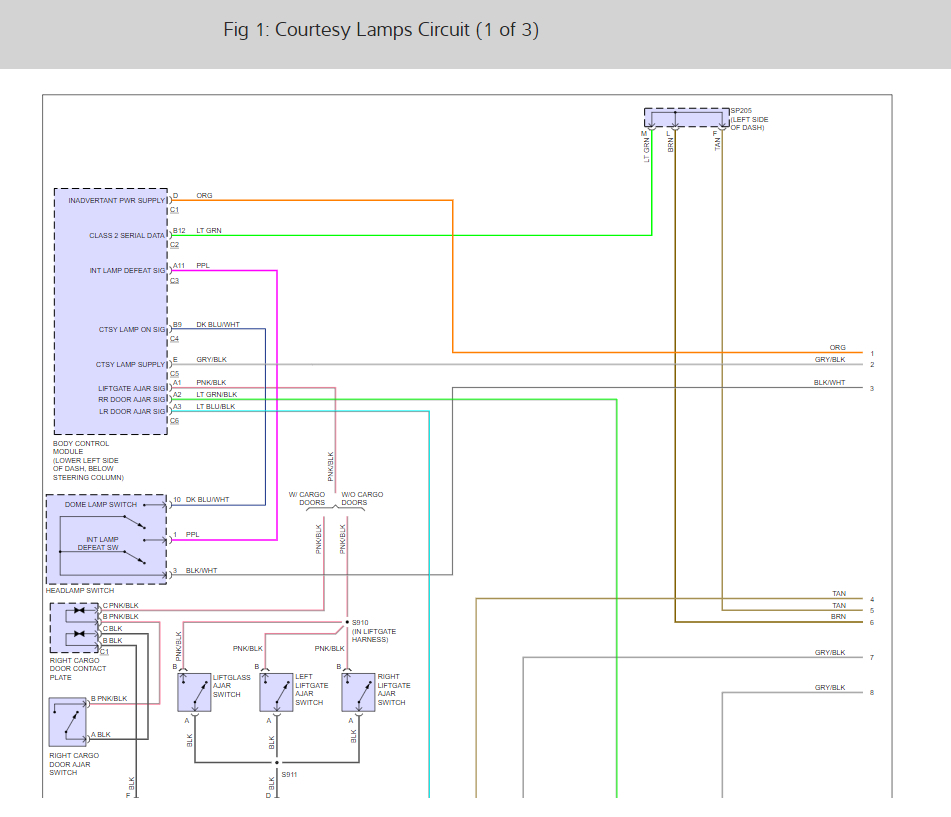Click the SP205 splice pack connector
The height and width of the screenshot is (817, 951).
687,118
